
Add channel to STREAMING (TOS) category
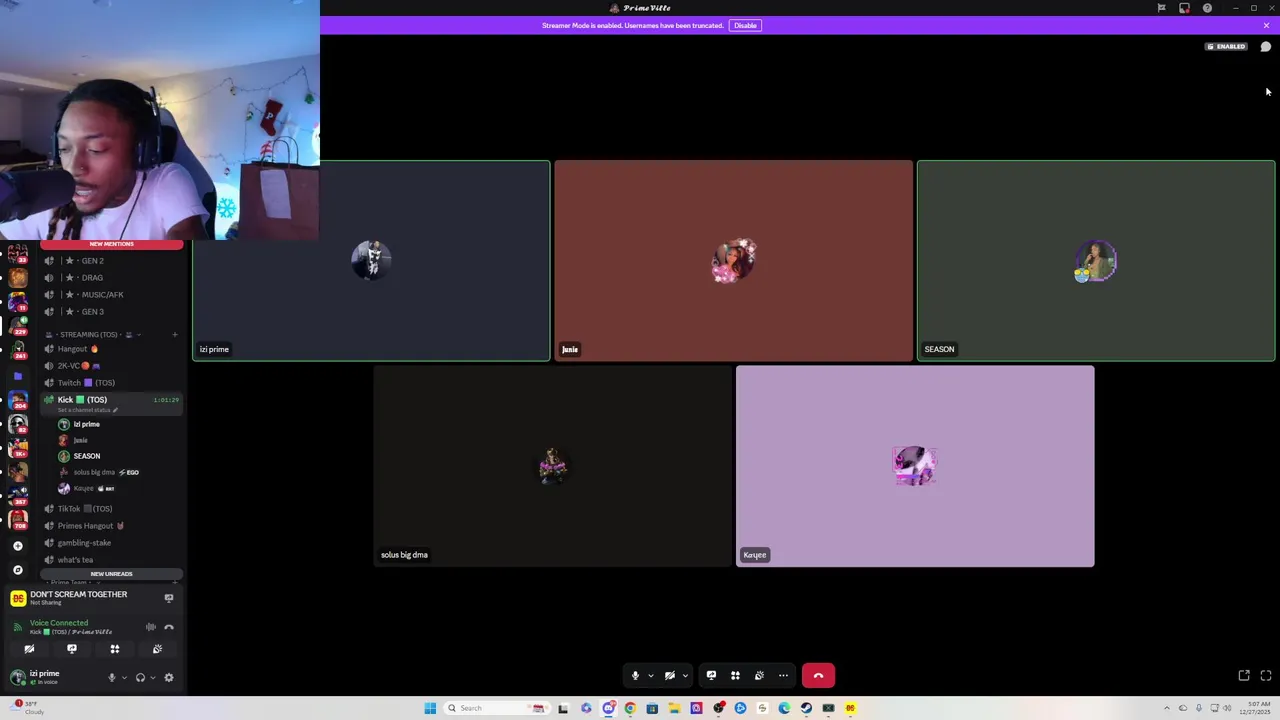(174, 334)
